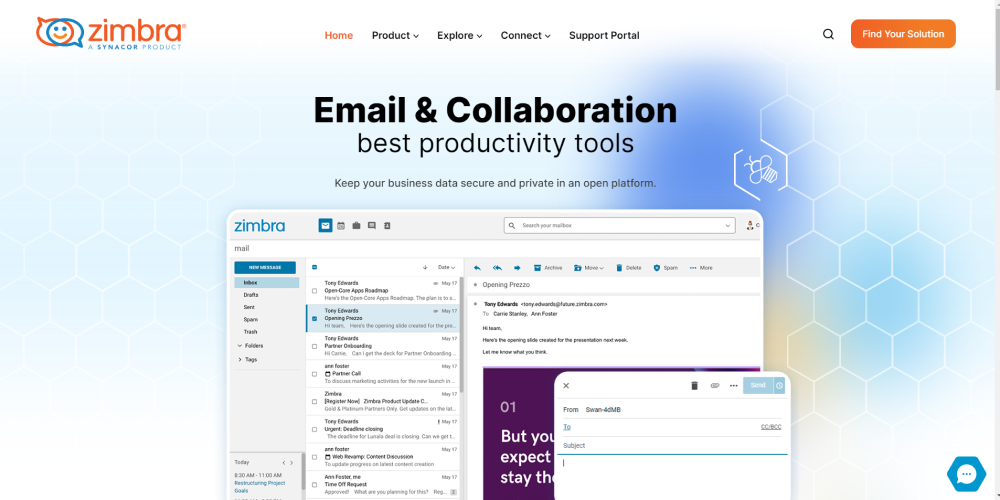This screenshot has height=500, width=1000.
Task: Mark the message as Spam
Action: tap(666, 268)
